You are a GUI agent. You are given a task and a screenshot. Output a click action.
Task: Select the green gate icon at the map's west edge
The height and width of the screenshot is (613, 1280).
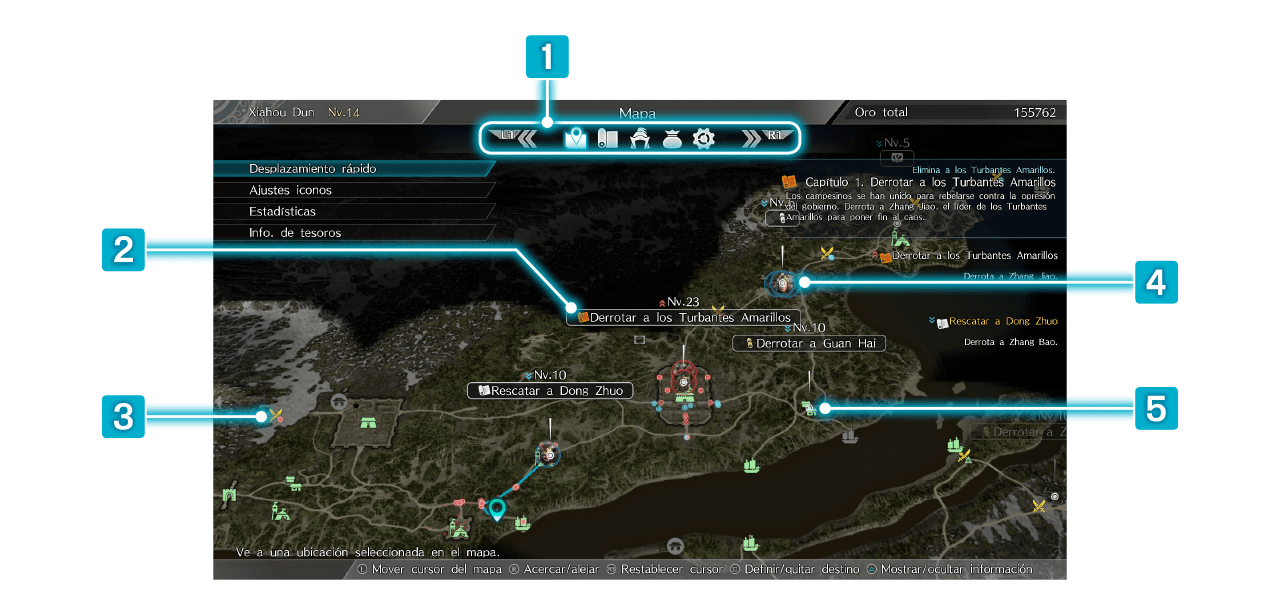tap(231, 494)
